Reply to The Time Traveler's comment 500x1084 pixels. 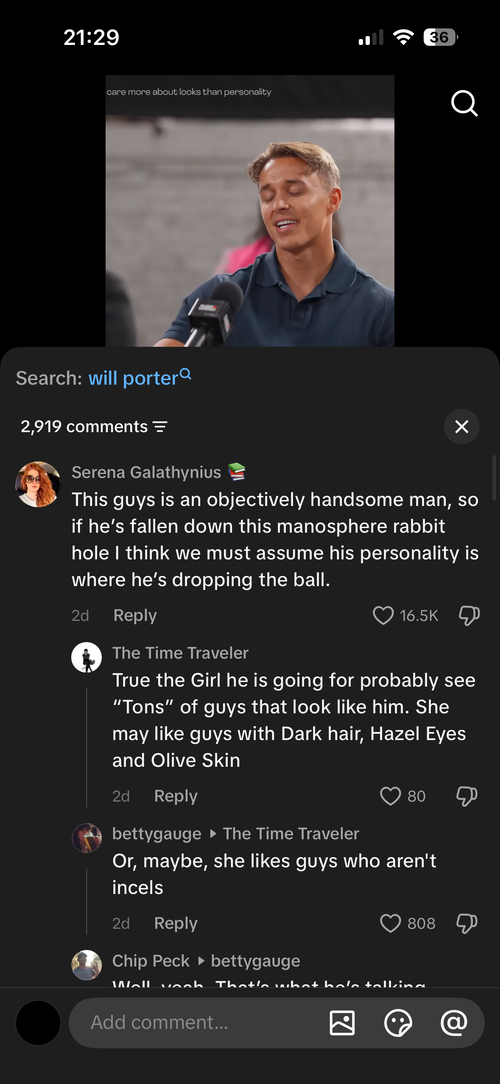coord(176,796)
